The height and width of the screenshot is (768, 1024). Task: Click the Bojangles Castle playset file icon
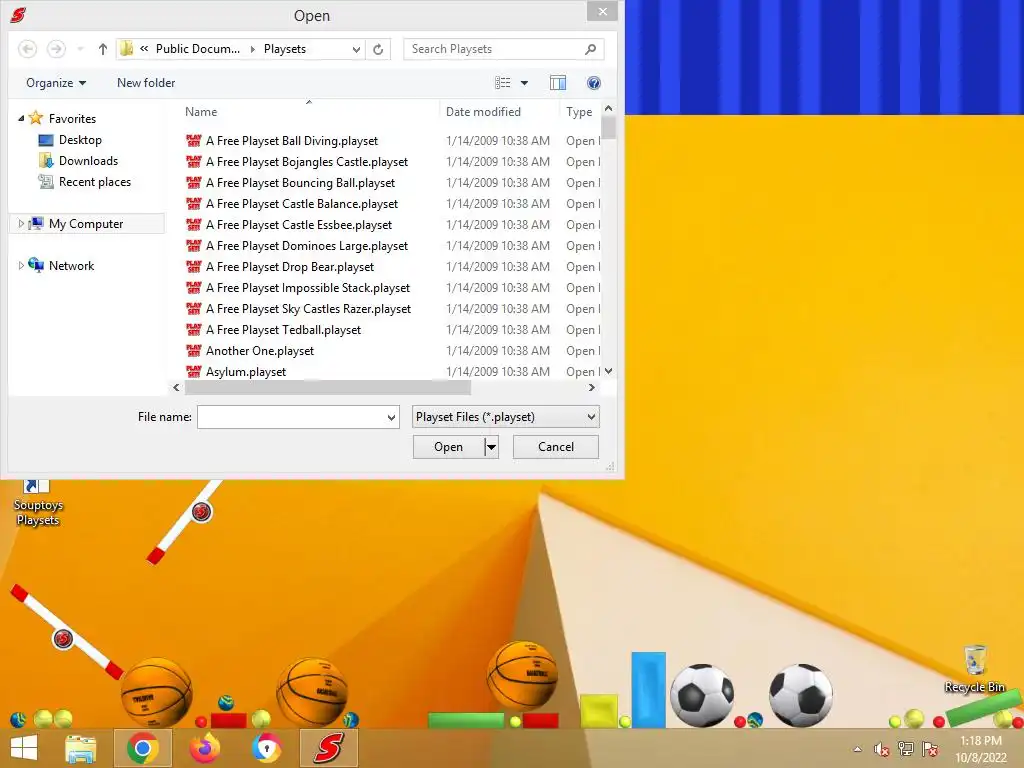(194, 161)
